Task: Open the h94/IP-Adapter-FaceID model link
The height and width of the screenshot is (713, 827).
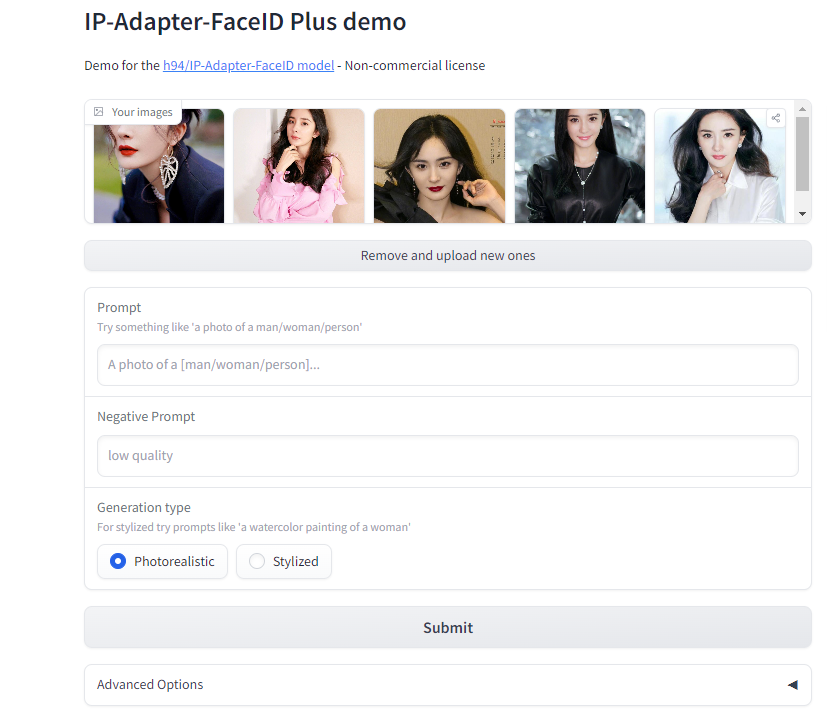Action: (x=248, y=65)
